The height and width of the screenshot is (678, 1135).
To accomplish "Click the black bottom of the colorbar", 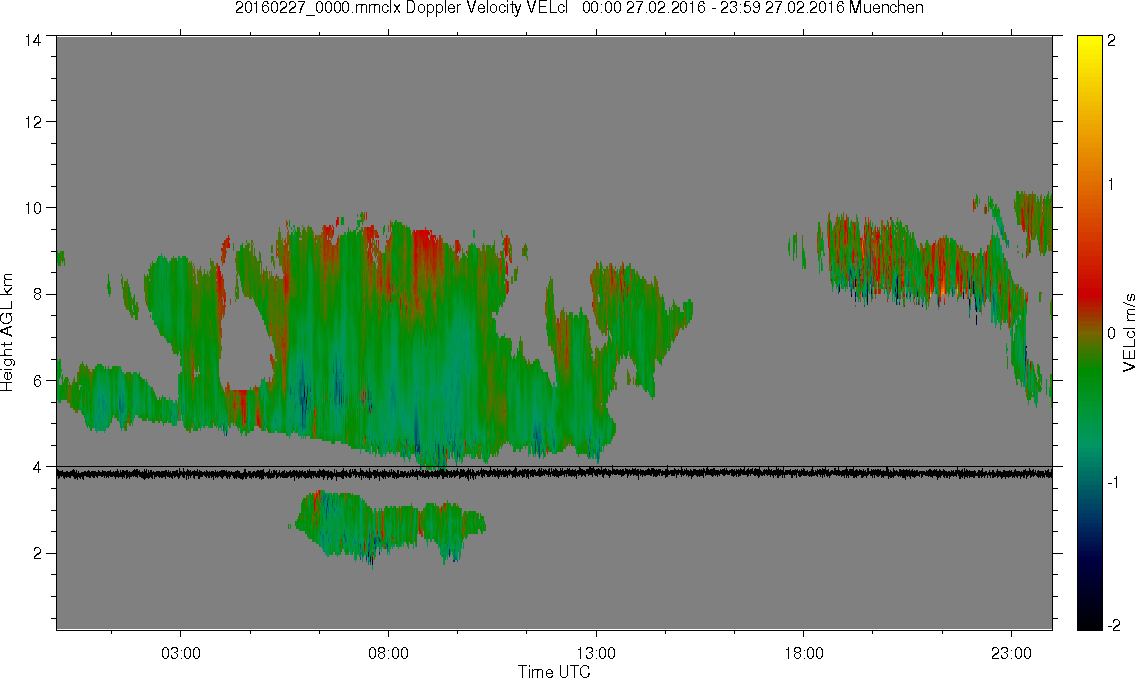I will (1089, 619).
